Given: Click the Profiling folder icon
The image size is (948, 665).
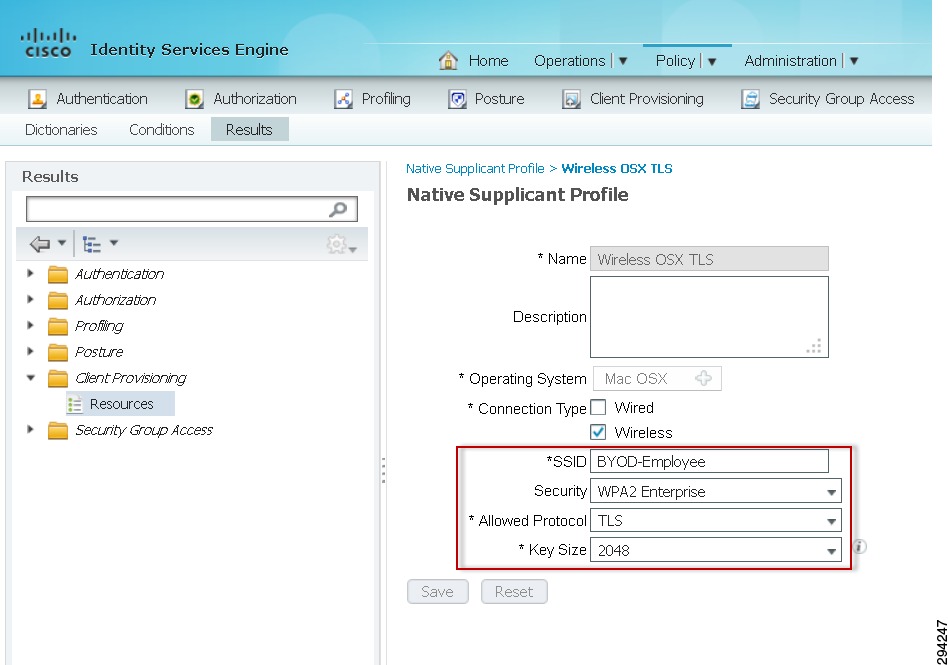Looking at the screenshot, I should click(57, 326).
